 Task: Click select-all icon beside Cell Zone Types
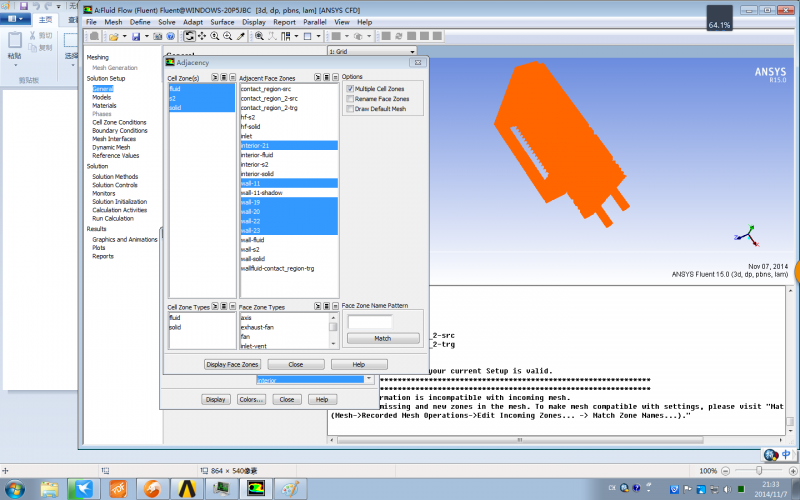(x=223, y=307)
